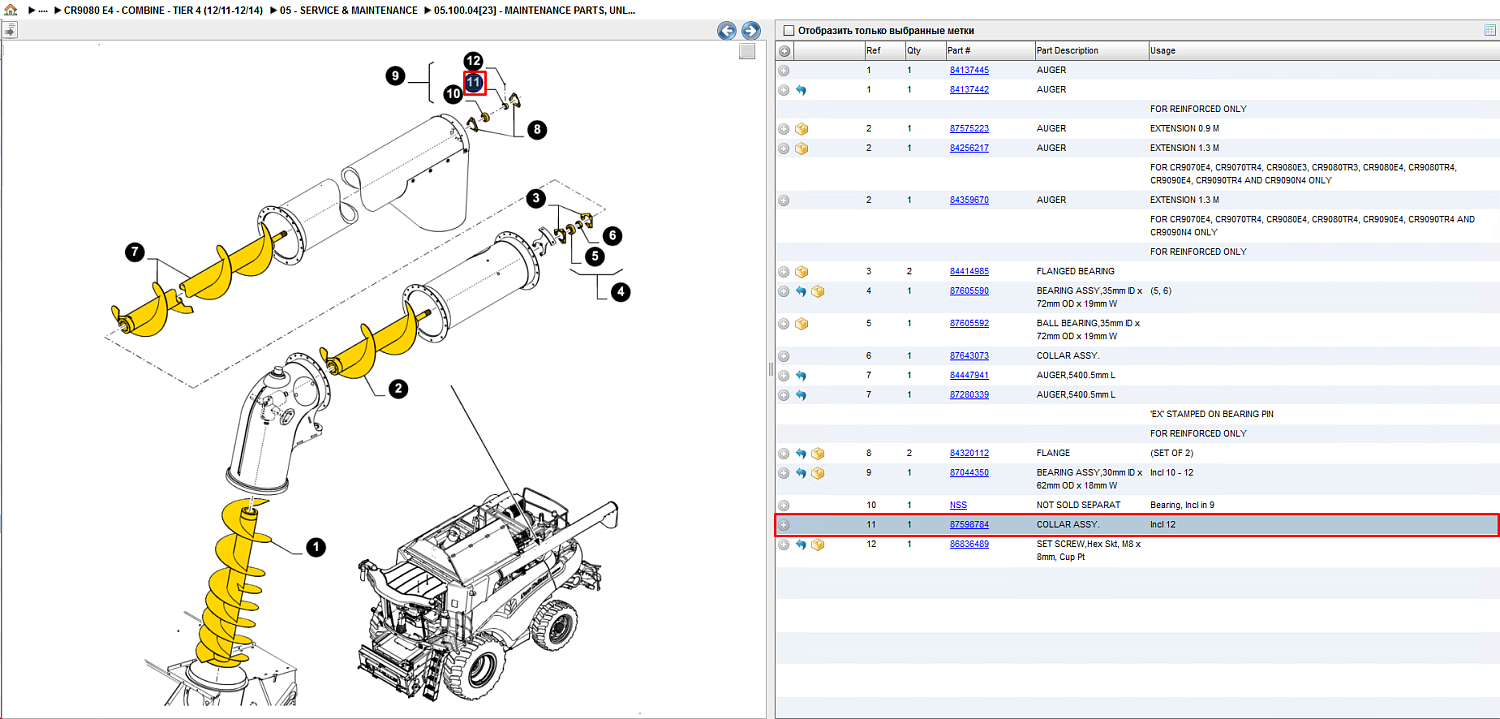This screenshot has height=719, width=1500.
Task: Click blue arrow icon for part 84447941
Action: click(x=801, y=375)
